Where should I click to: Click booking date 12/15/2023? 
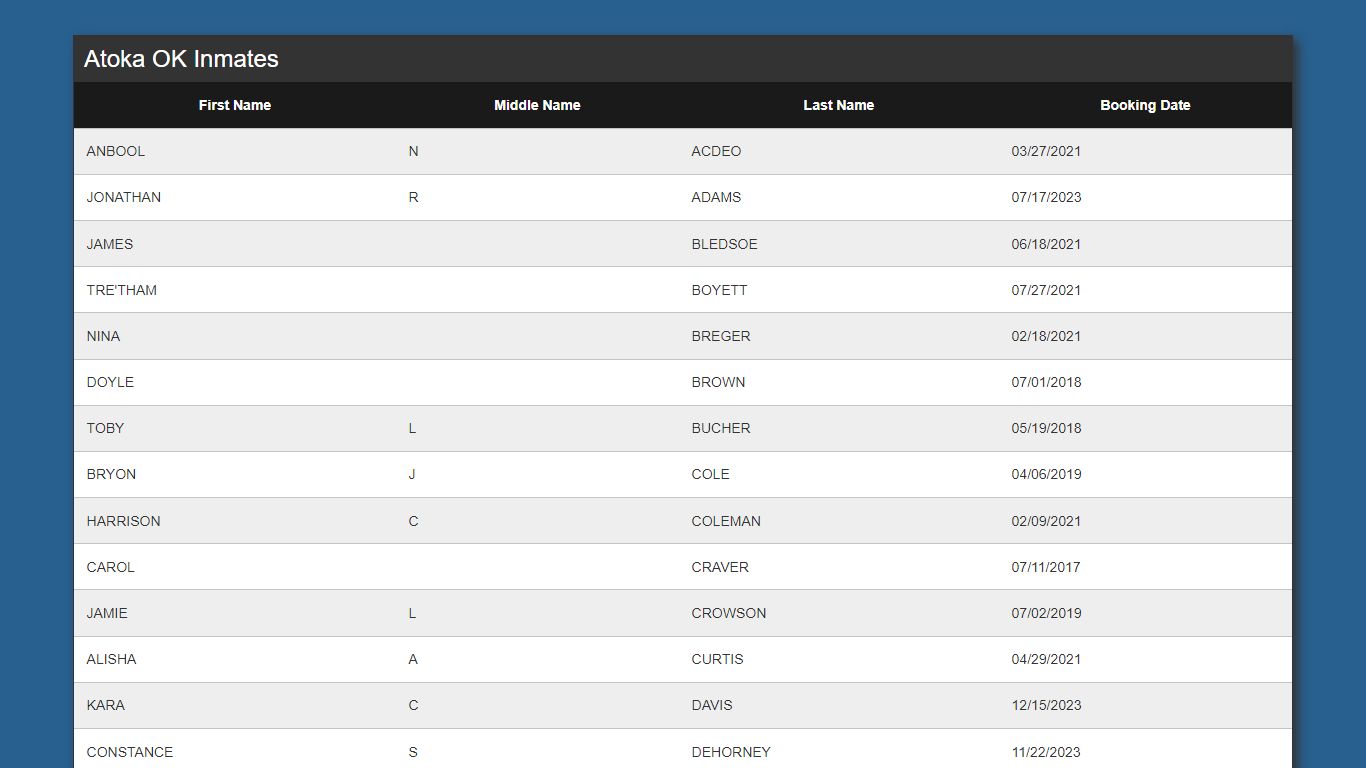tap(1046, 705)
